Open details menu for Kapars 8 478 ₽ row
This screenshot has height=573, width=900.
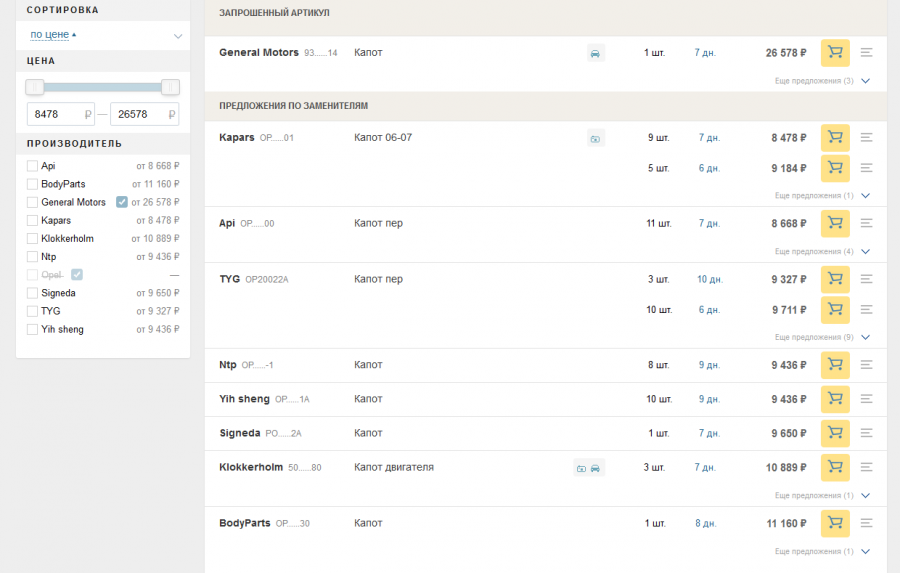pyautogui.click(x=867, y=138)
